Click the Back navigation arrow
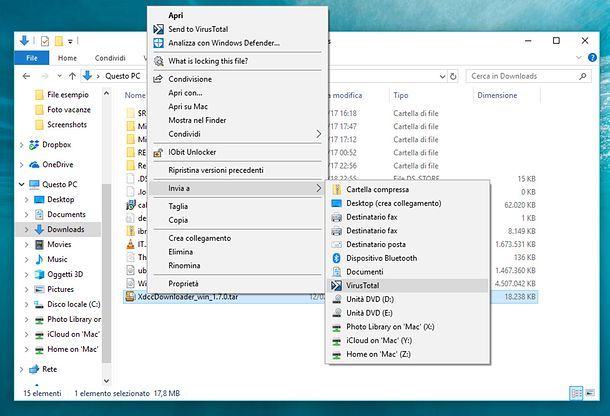The height and width of the screenshot is (416, 610). pyautogui.click(x=26, y=76)
